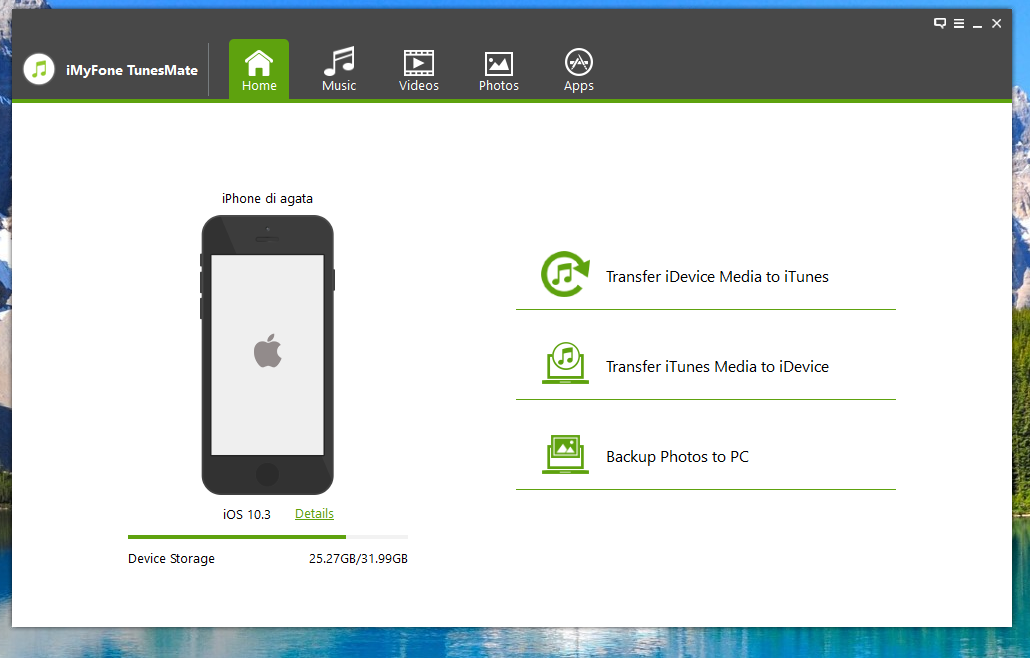Minimize the TunesMate window

[x=977, y=24]
